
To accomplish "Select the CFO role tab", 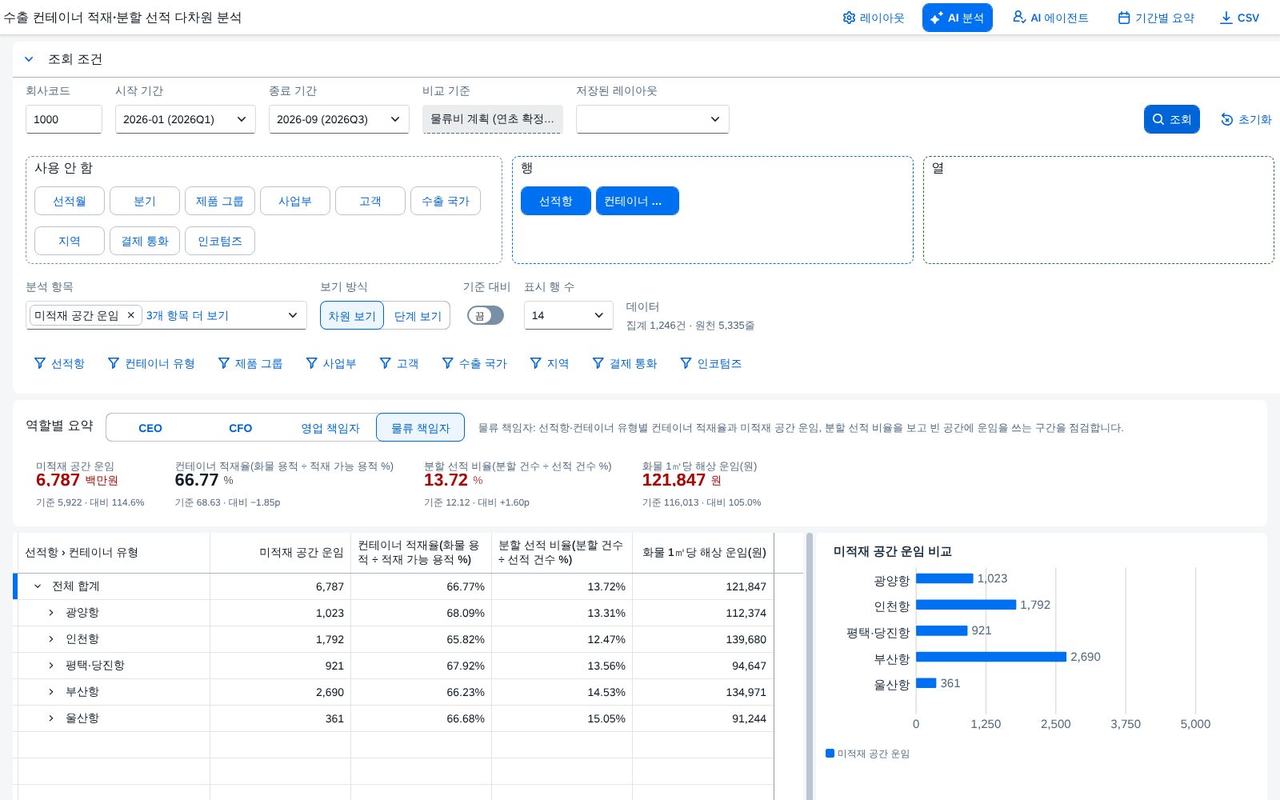I will coord(240,428).
